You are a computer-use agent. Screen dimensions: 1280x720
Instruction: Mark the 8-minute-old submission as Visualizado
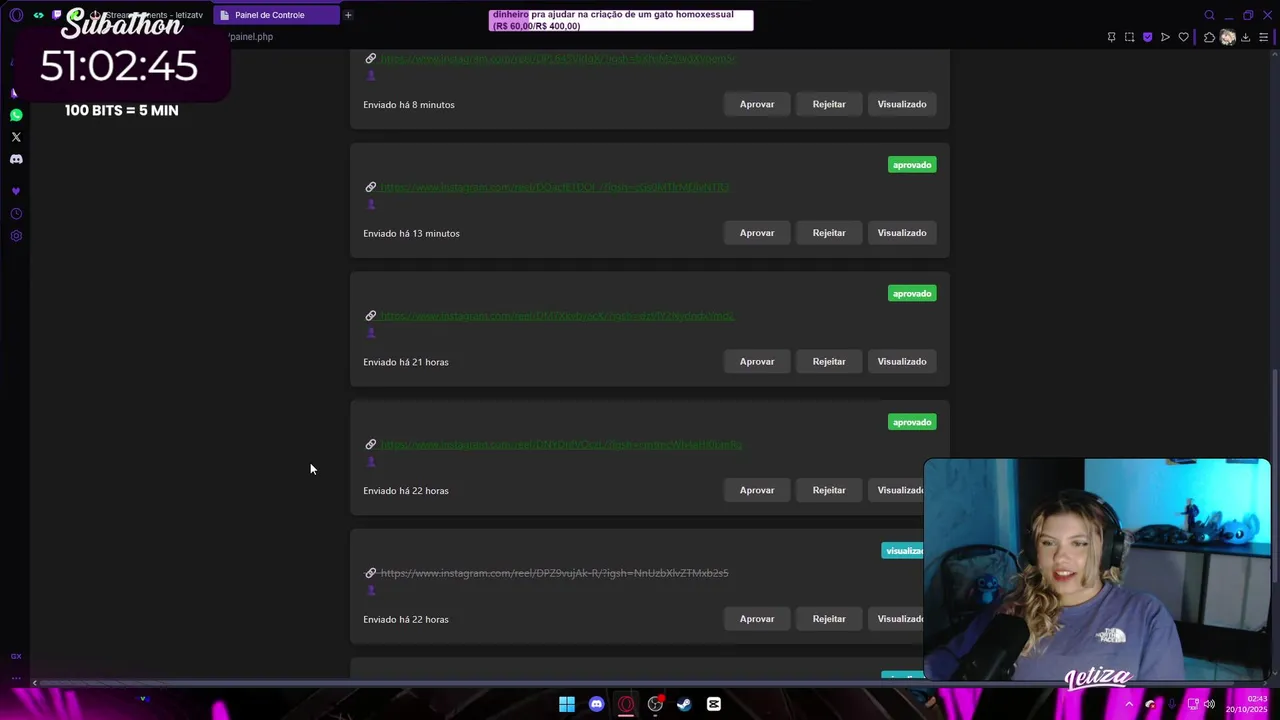tap(902, 104)
